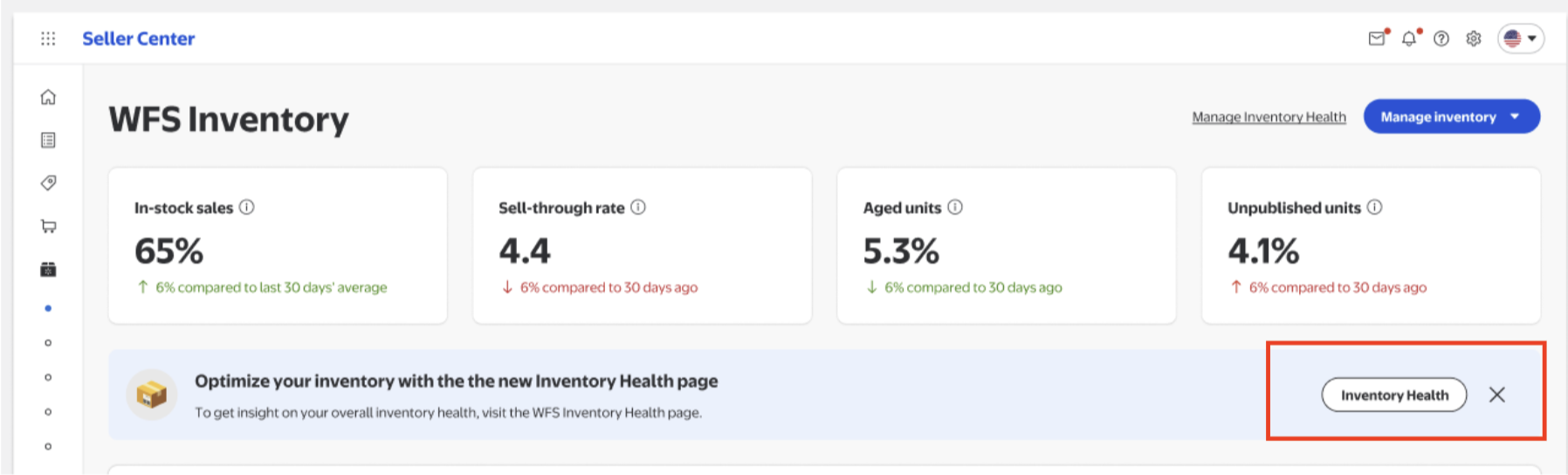Show info tooltip for Unpublished units

(x=1374, y=207)
